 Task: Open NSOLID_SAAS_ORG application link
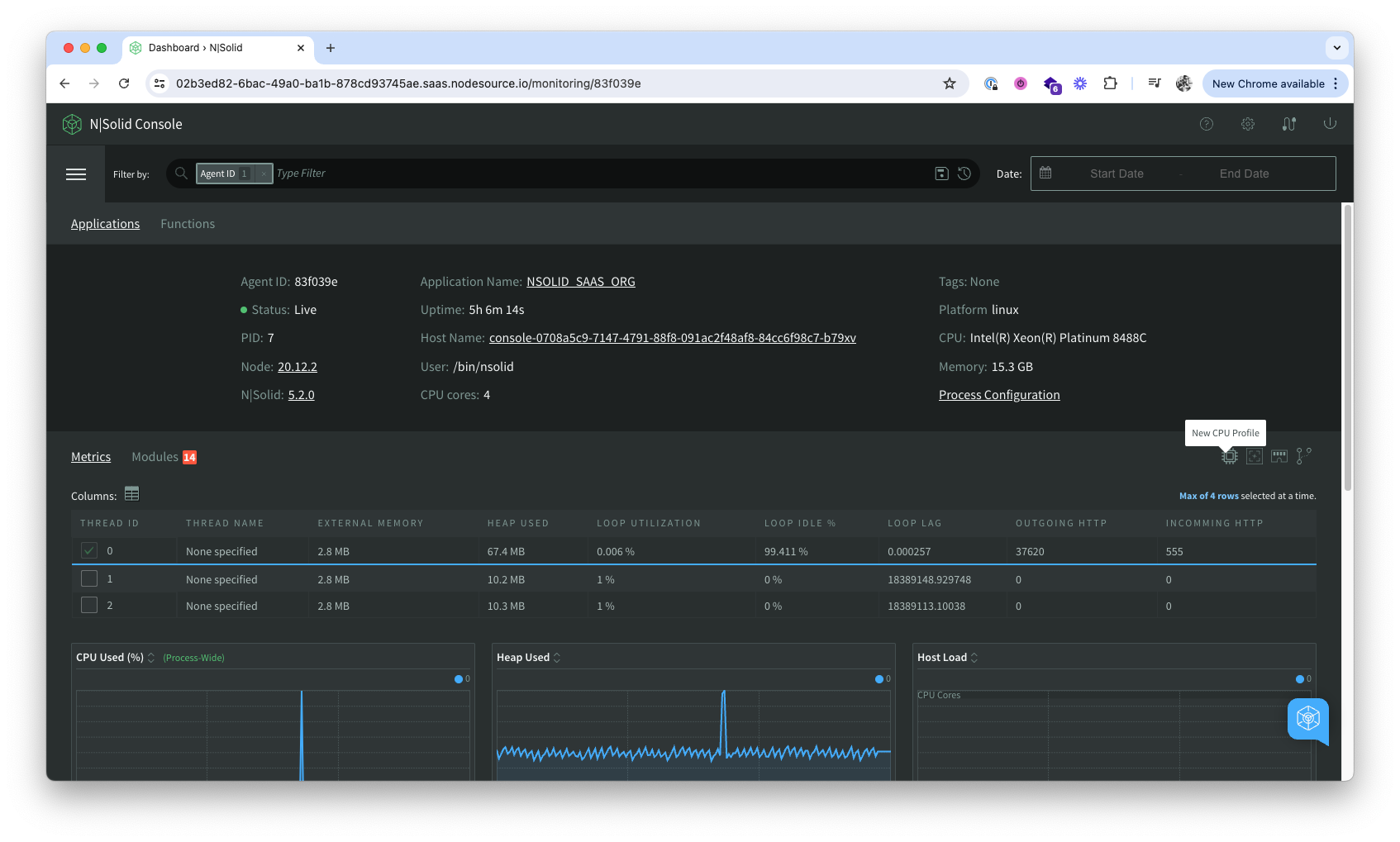pos(581,282)
